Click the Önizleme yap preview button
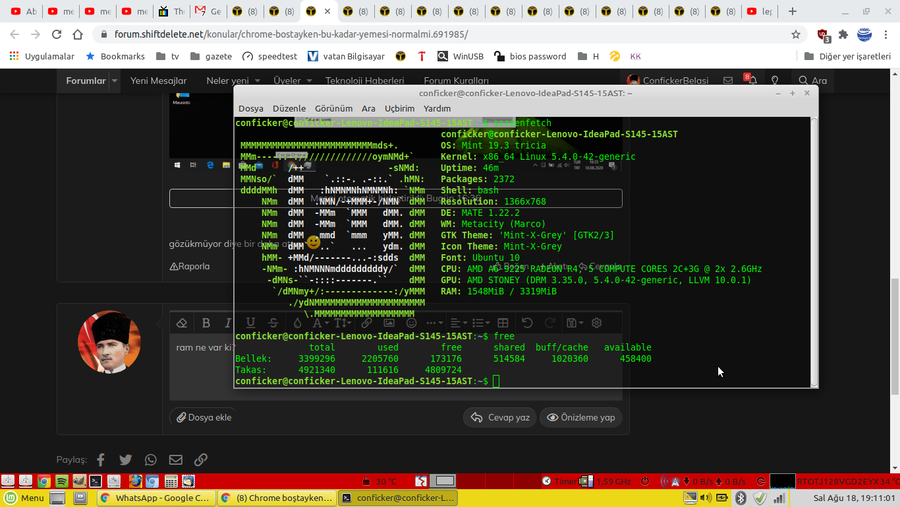Image resolution: width=900 pixels, height=507 pixels. pyautogui.click(x=580, y=417)
